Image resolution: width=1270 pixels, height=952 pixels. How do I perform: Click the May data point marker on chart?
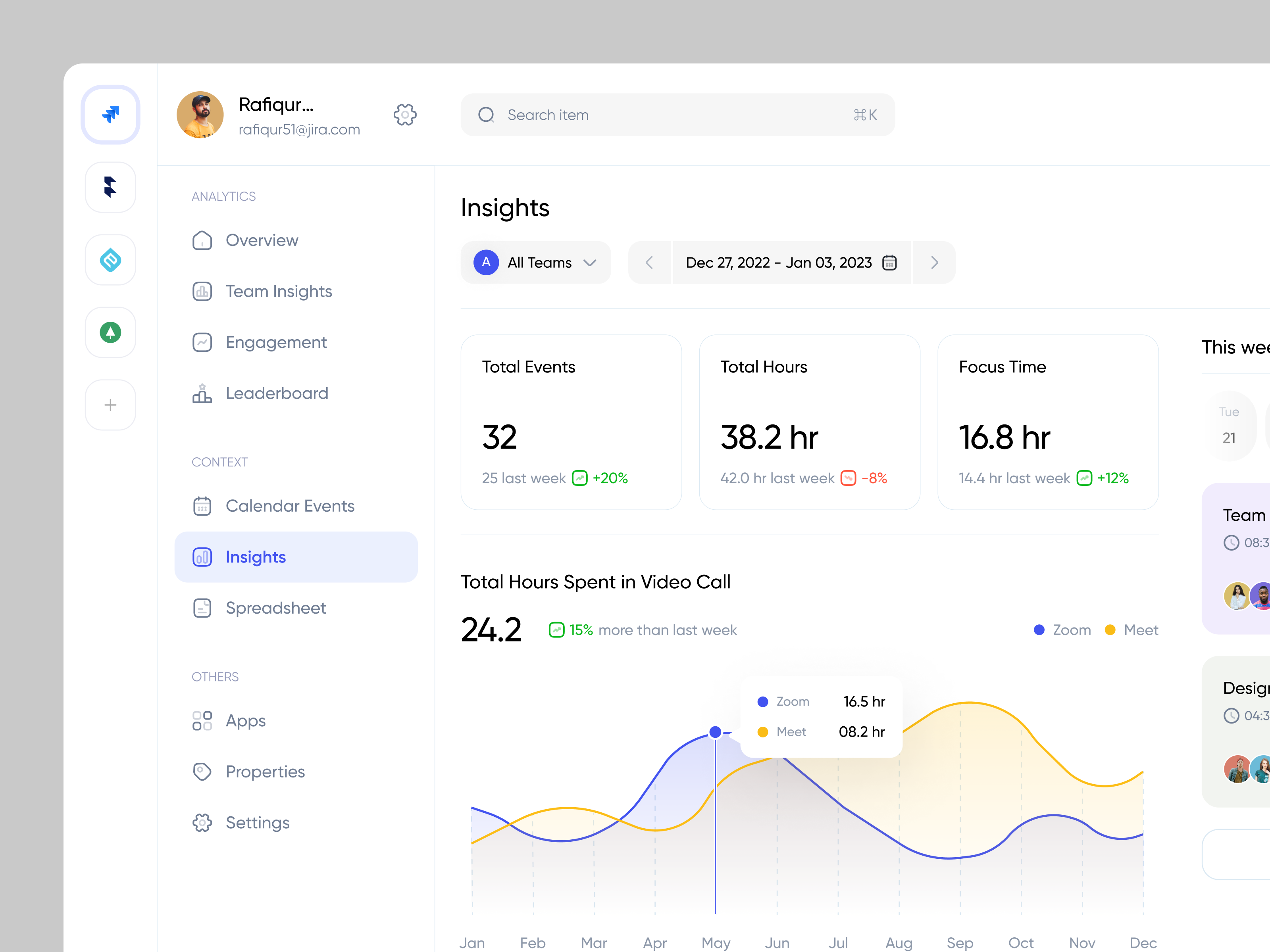[x=715, y=731]
